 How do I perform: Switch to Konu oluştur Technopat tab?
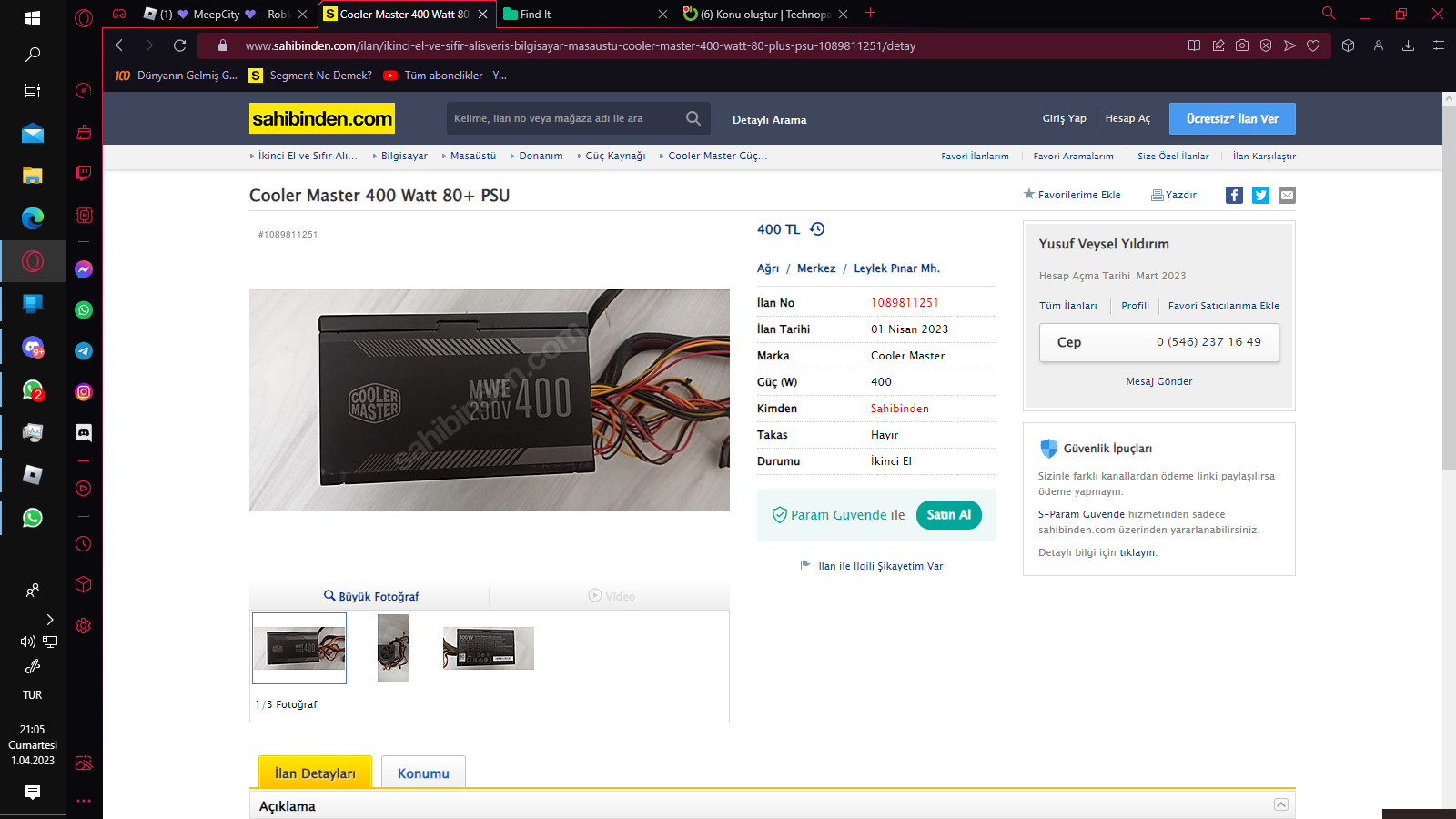[x=766, y=15]
